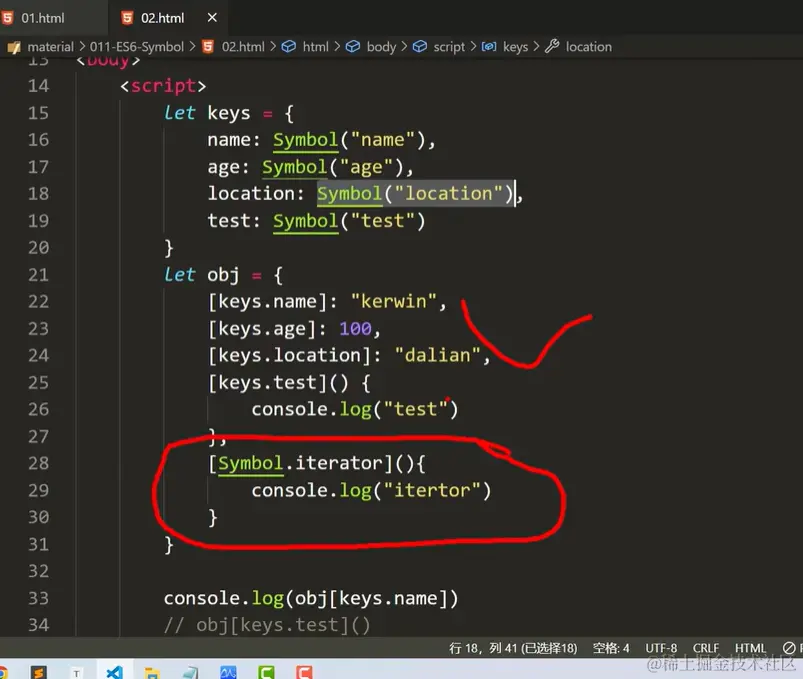The width and height of the screenshot is (803, 679).
Task: Click [keys.test]() on line 25
Action: point(278,383)
